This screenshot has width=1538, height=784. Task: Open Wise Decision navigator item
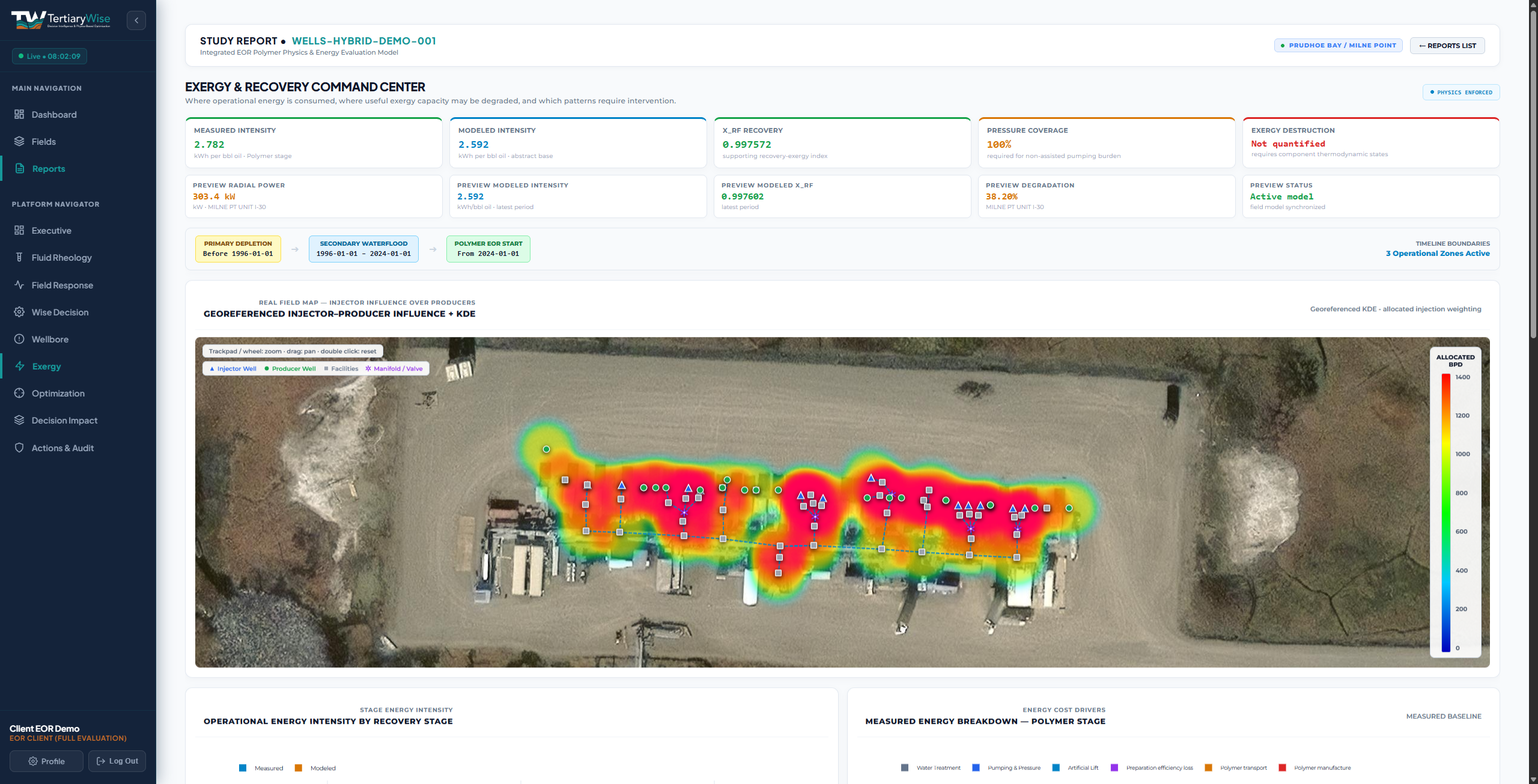click(78, 312)
